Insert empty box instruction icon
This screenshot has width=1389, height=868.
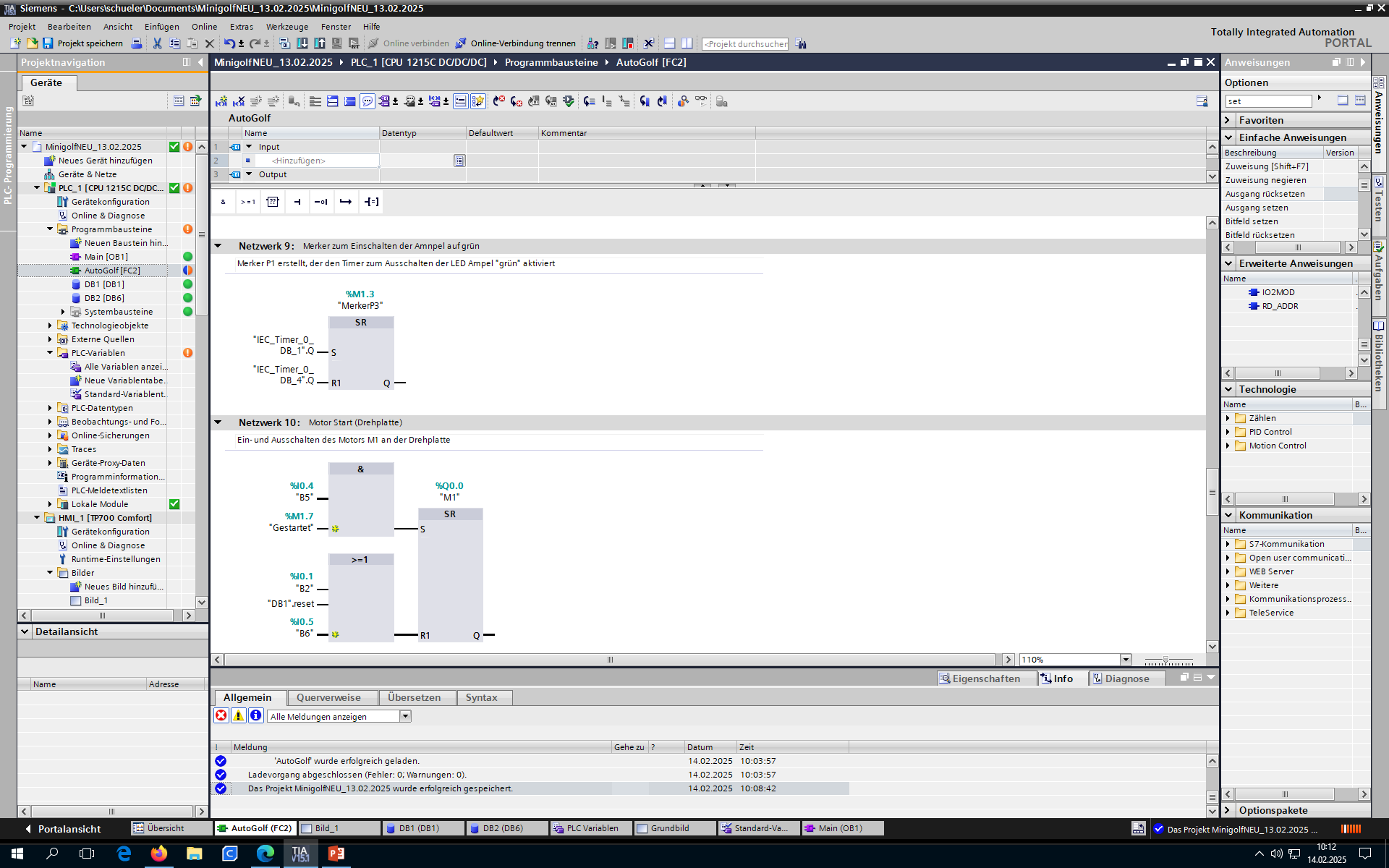[x=273, y=202]
